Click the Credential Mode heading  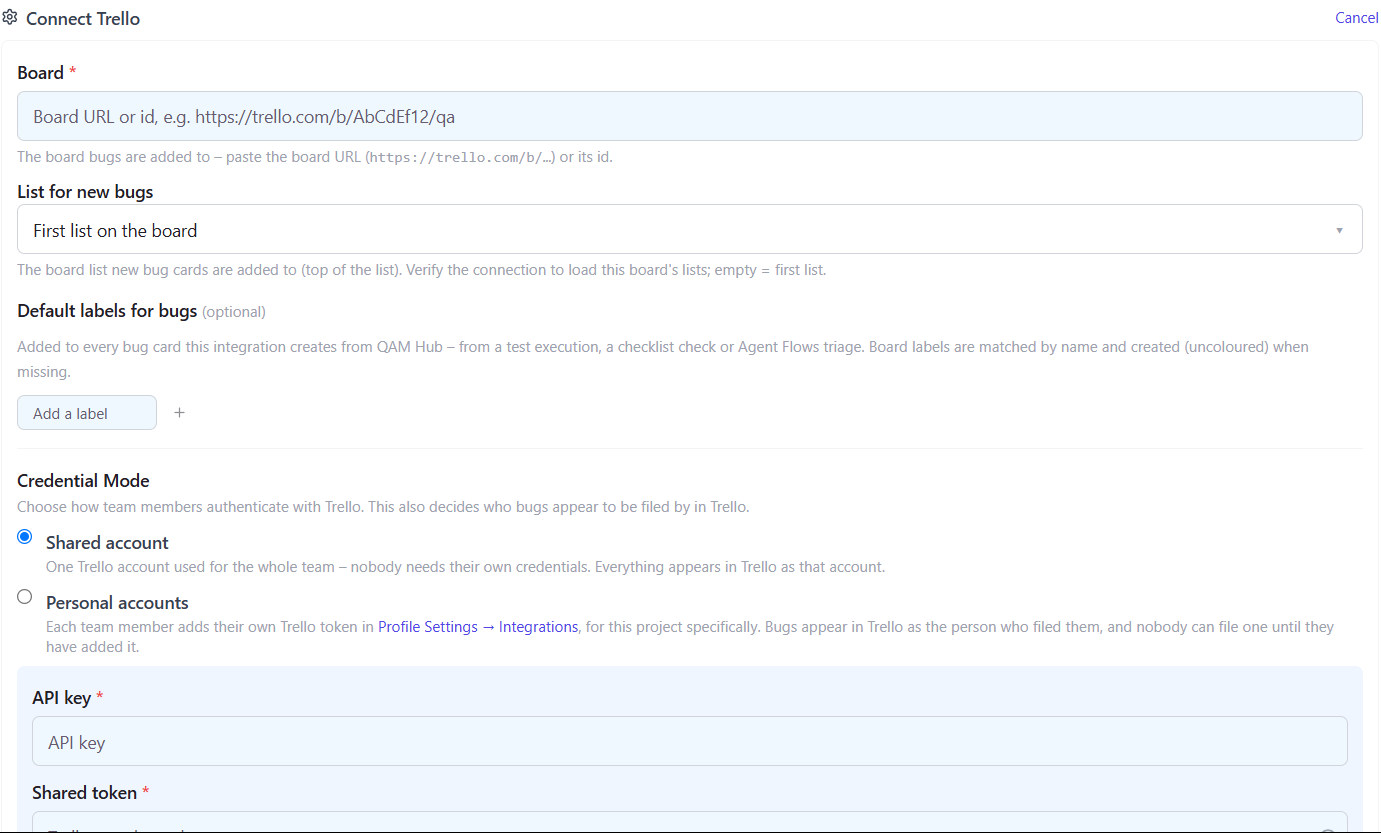click(83, 481)
